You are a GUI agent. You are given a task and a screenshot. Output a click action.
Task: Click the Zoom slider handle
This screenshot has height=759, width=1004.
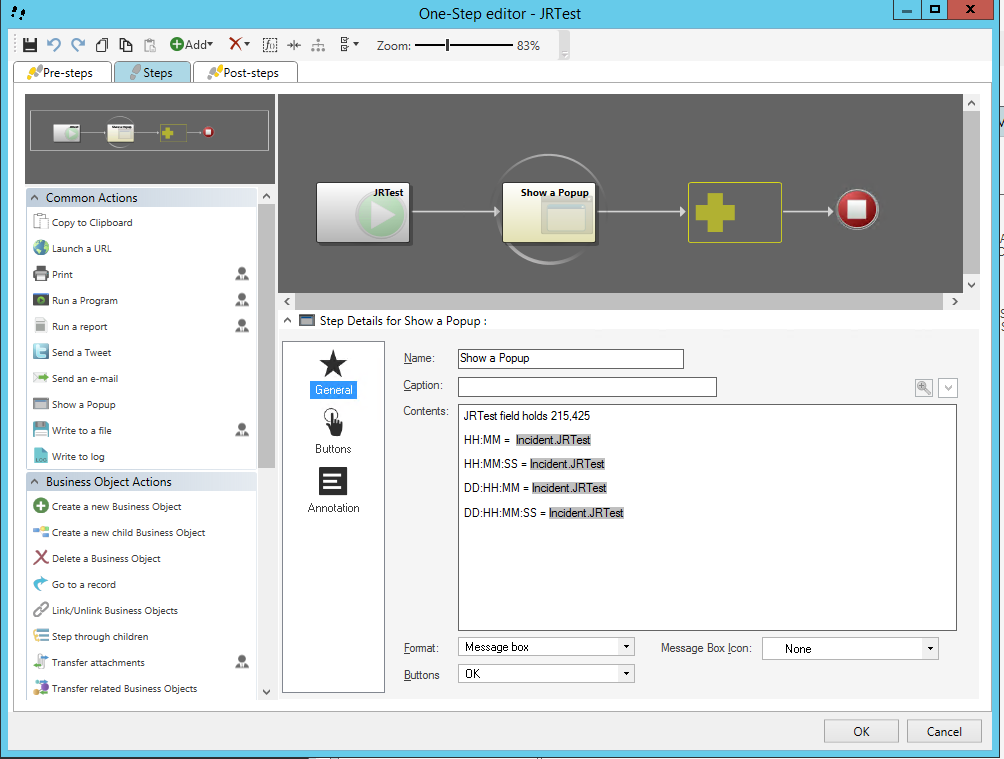[447, 45]
